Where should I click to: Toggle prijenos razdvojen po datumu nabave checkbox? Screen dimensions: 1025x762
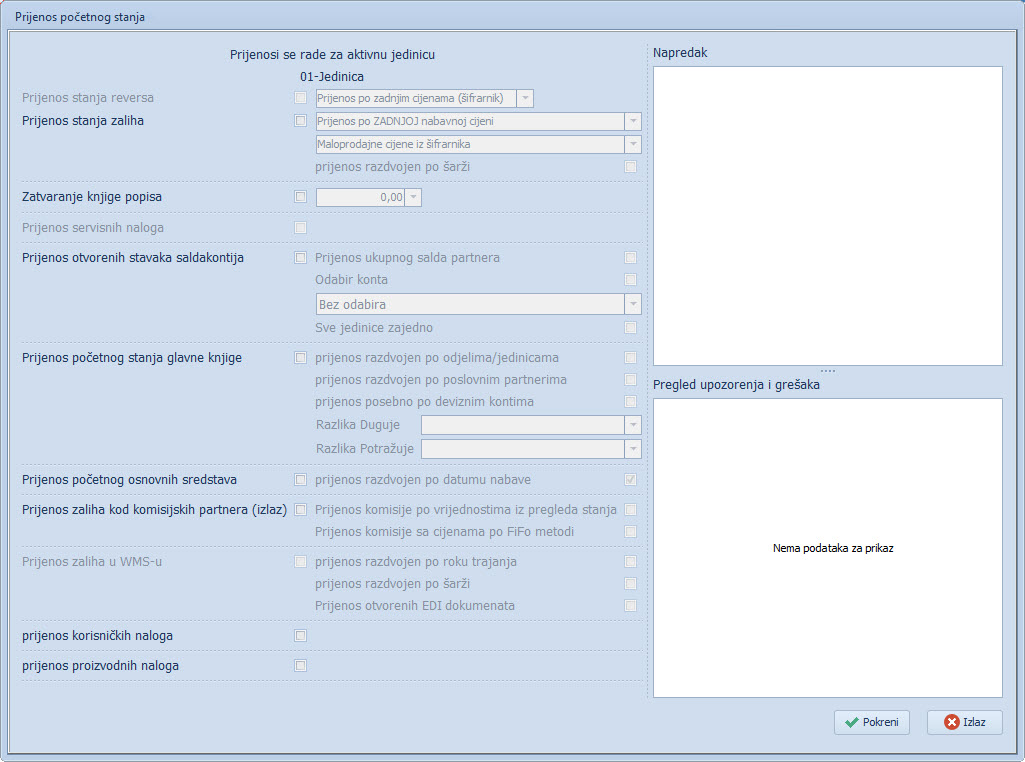click(630, 480)
